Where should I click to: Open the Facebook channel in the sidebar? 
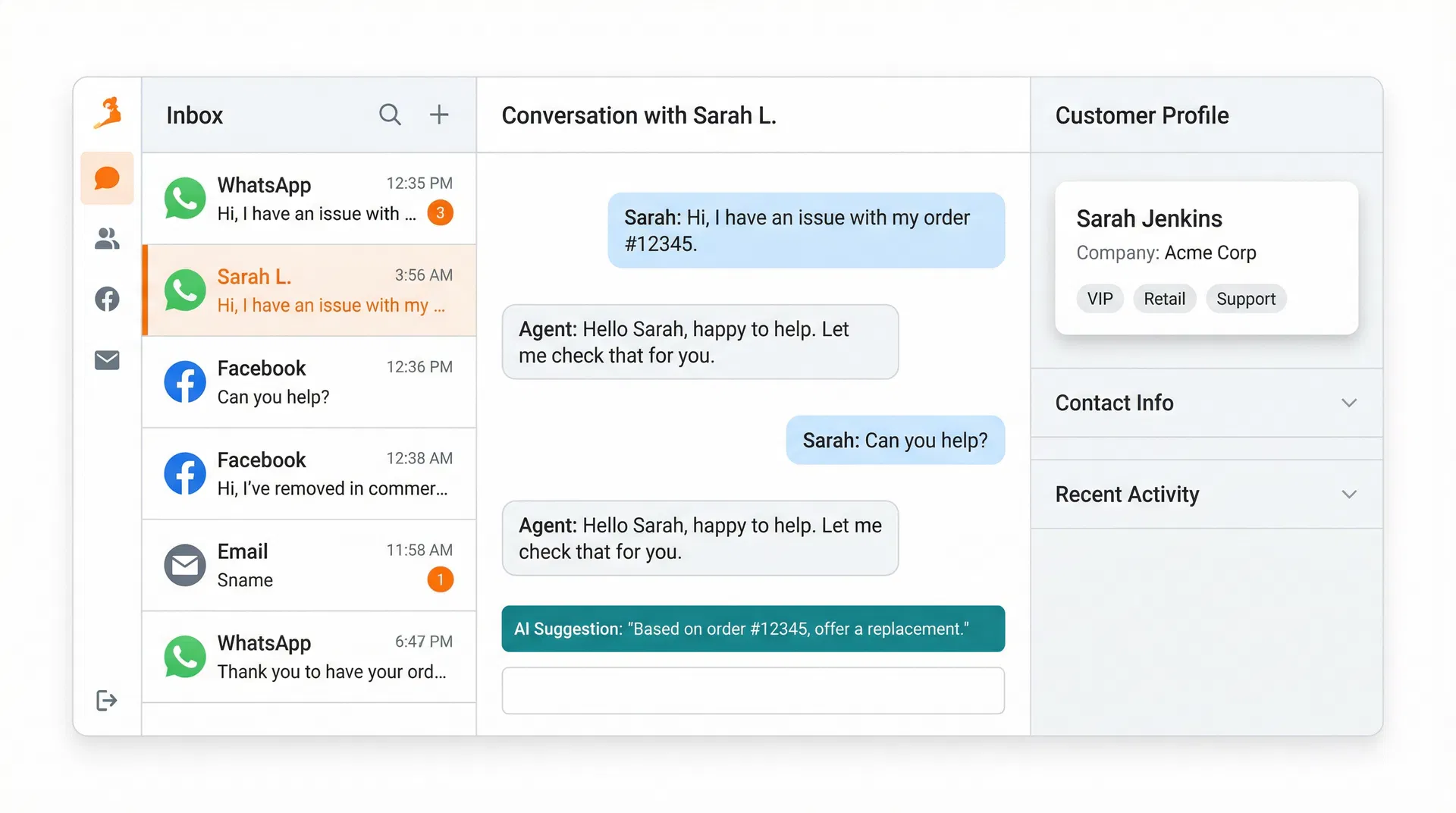click(x=106, y=300)
